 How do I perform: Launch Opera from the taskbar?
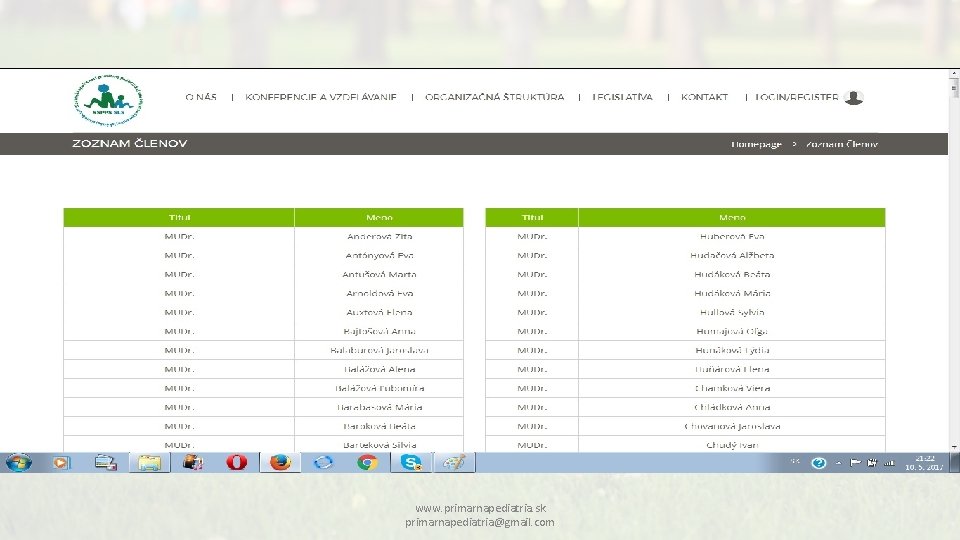[x=236, y=462]
